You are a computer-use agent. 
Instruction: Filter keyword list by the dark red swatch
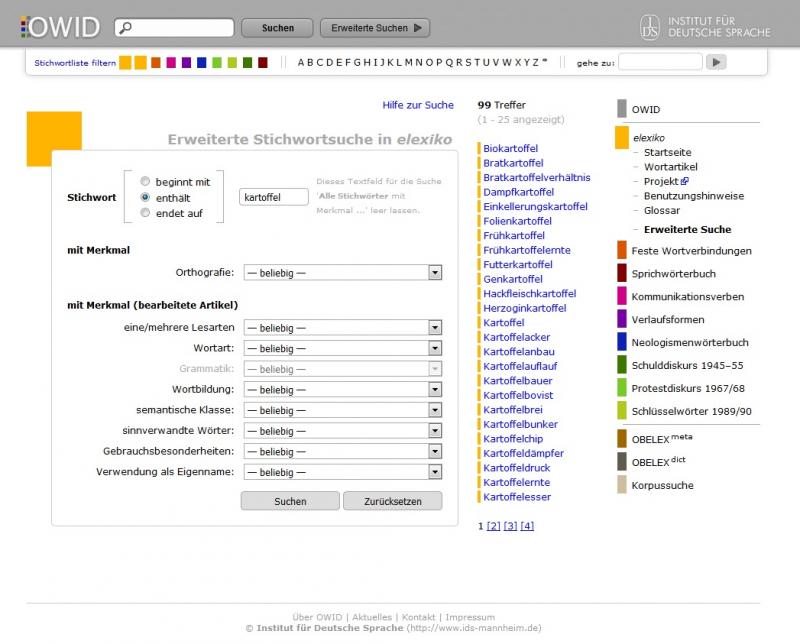(x=263, y=62)
